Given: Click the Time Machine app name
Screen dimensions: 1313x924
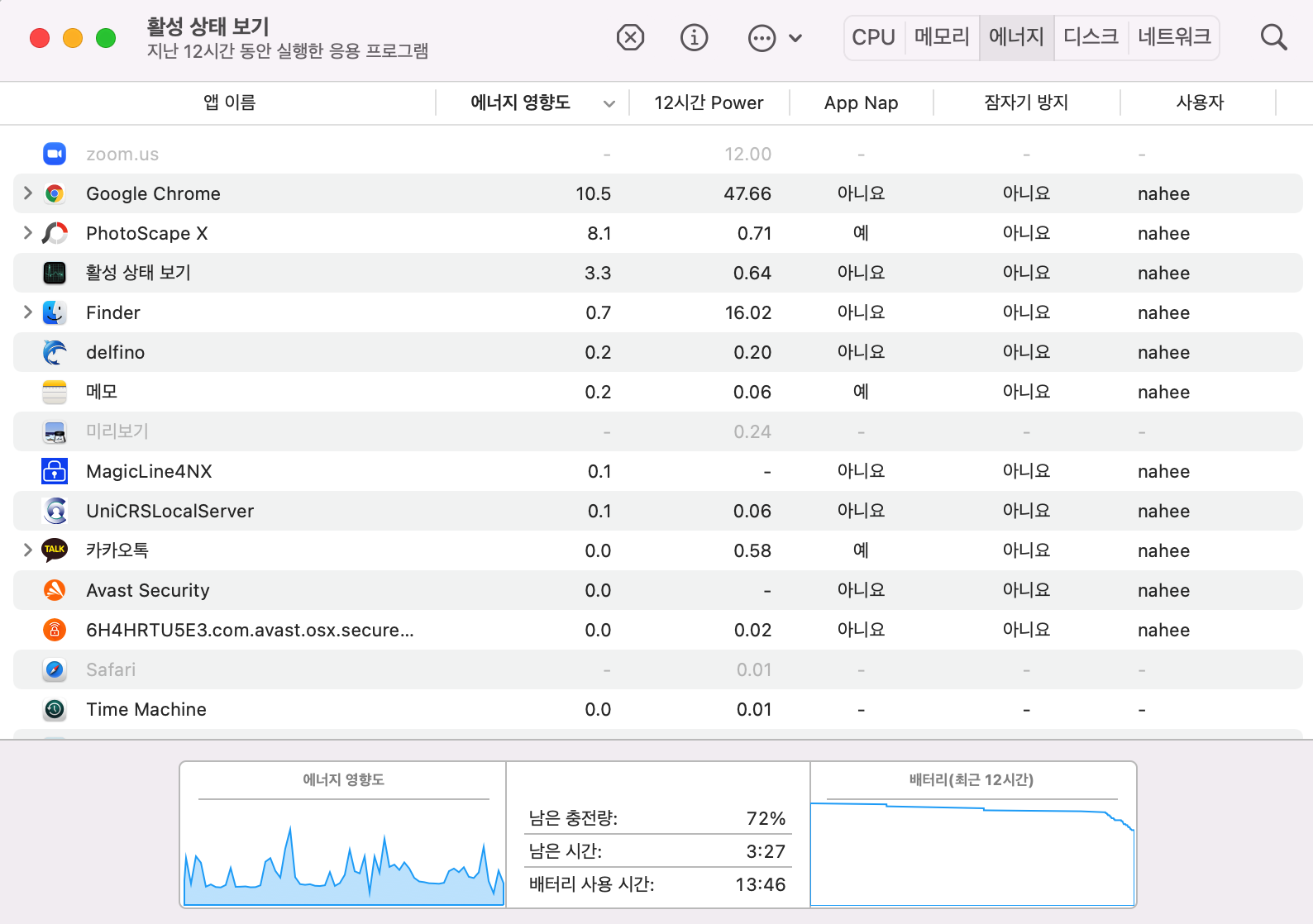Looking at the screenshot, I should (146, 709).
